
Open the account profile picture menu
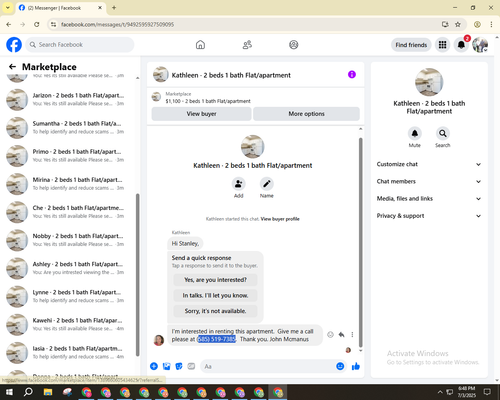coord(480,45)
